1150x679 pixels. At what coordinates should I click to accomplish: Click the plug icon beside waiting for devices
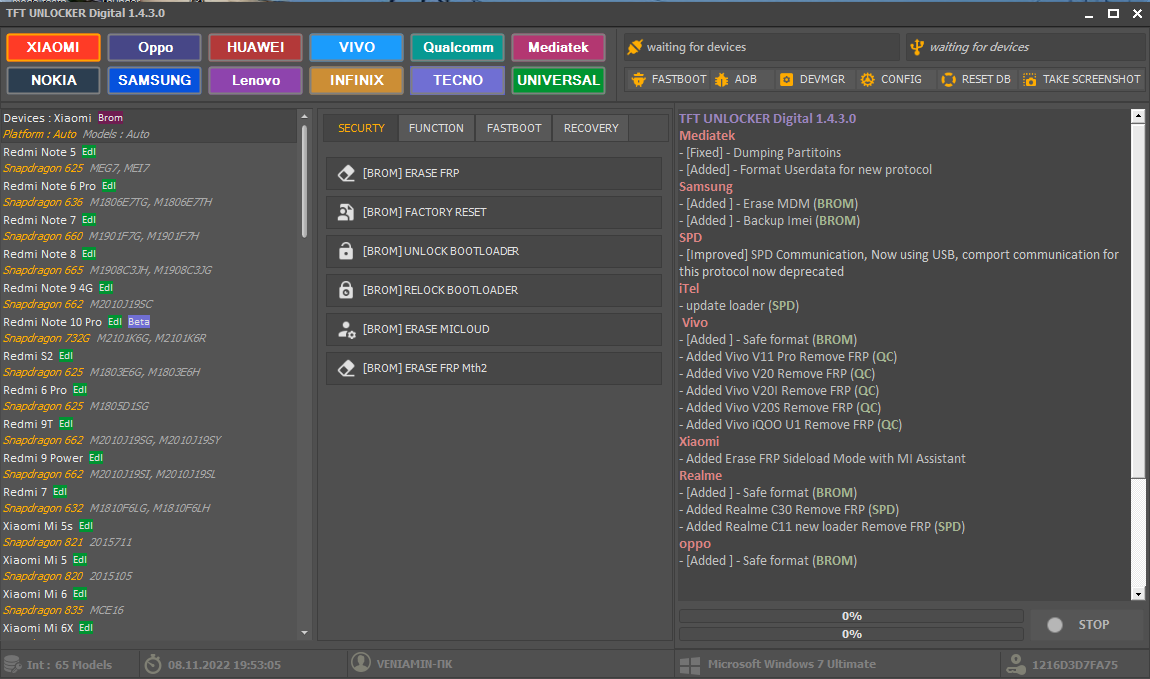tap(634, 47)
